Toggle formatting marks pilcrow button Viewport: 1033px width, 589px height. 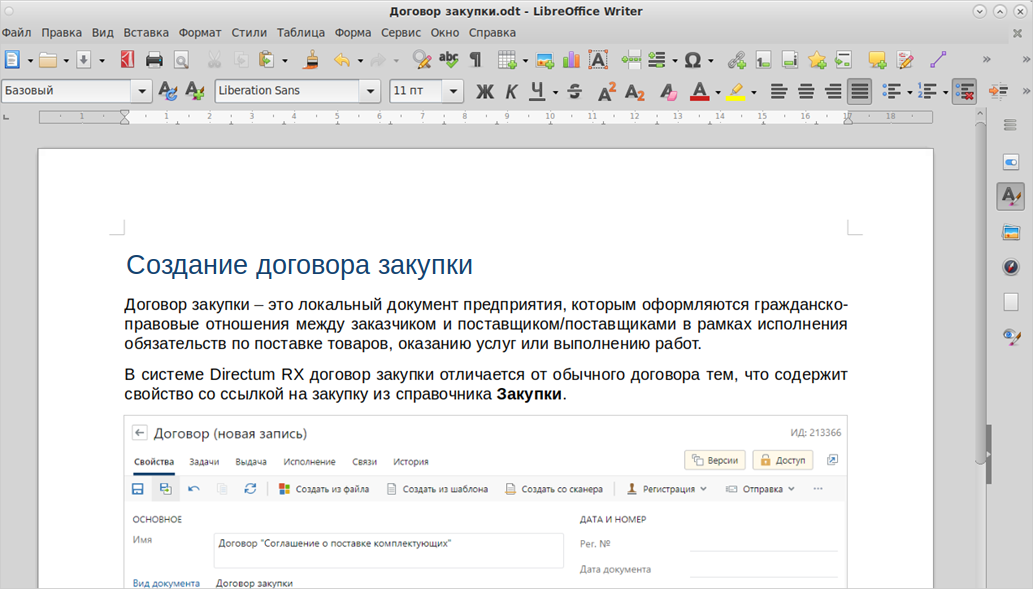475,60
